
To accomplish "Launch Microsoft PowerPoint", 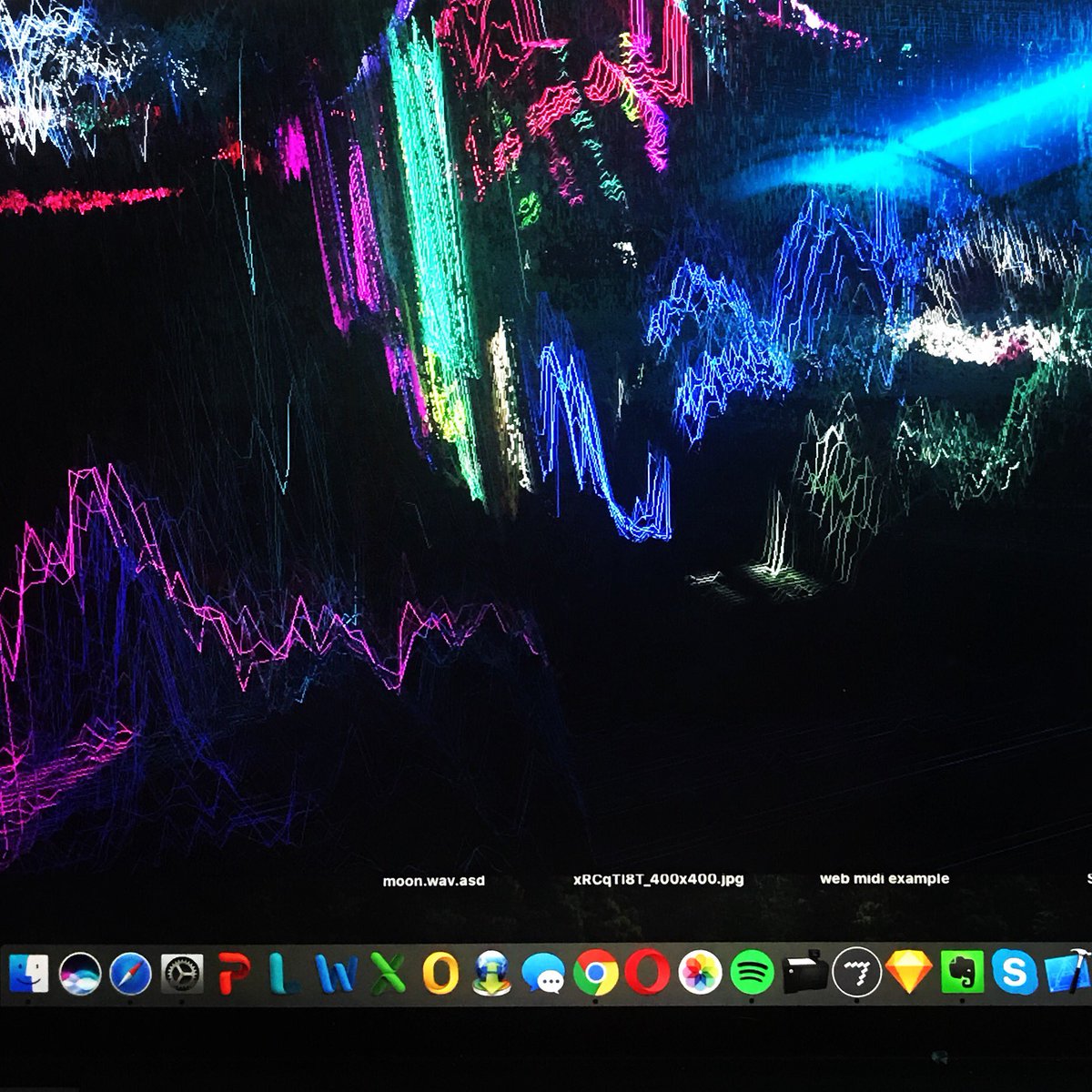I will 235,980.
